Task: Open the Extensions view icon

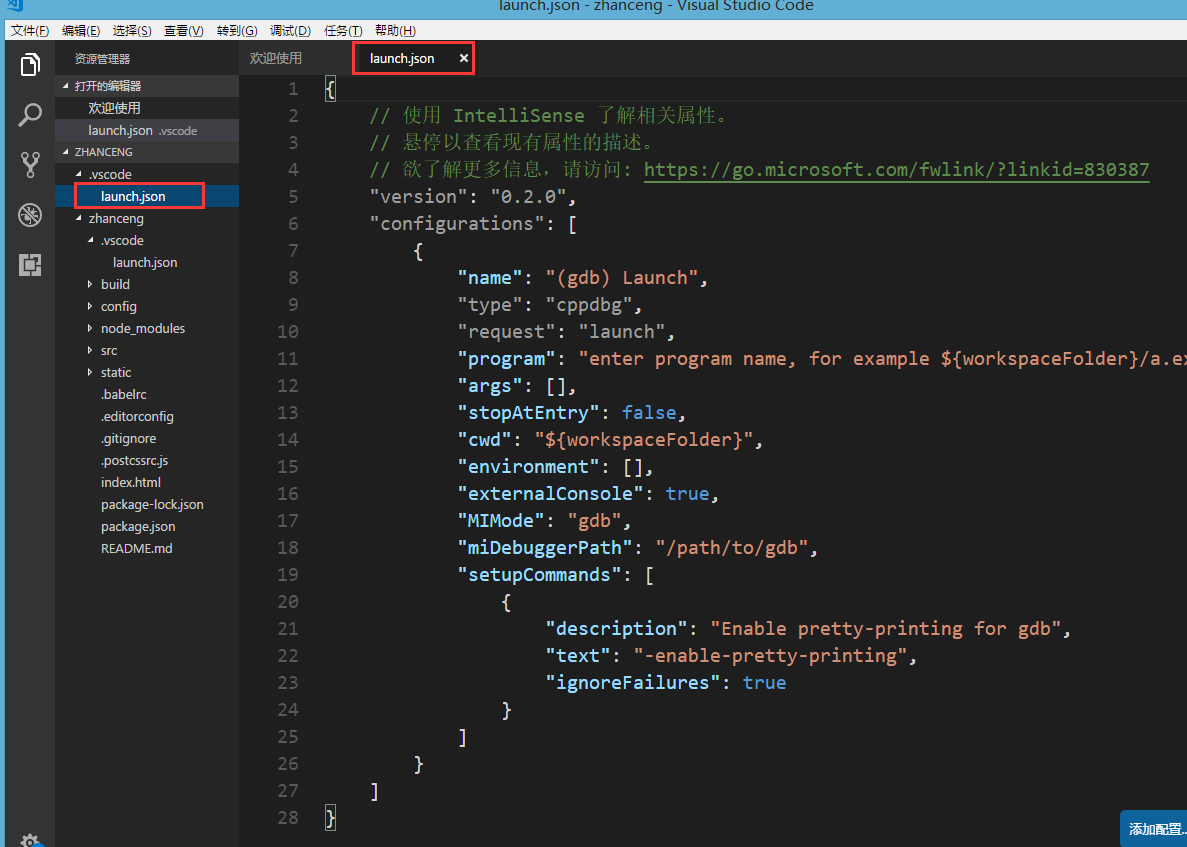Action: click(x=30, y=265)
